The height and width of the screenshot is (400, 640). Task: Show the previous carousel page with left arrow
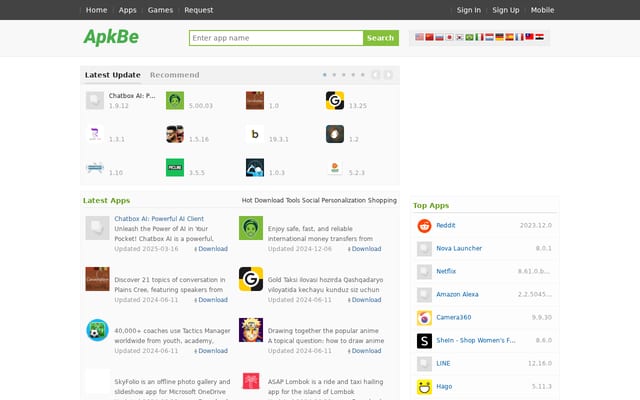coord(376,75)
